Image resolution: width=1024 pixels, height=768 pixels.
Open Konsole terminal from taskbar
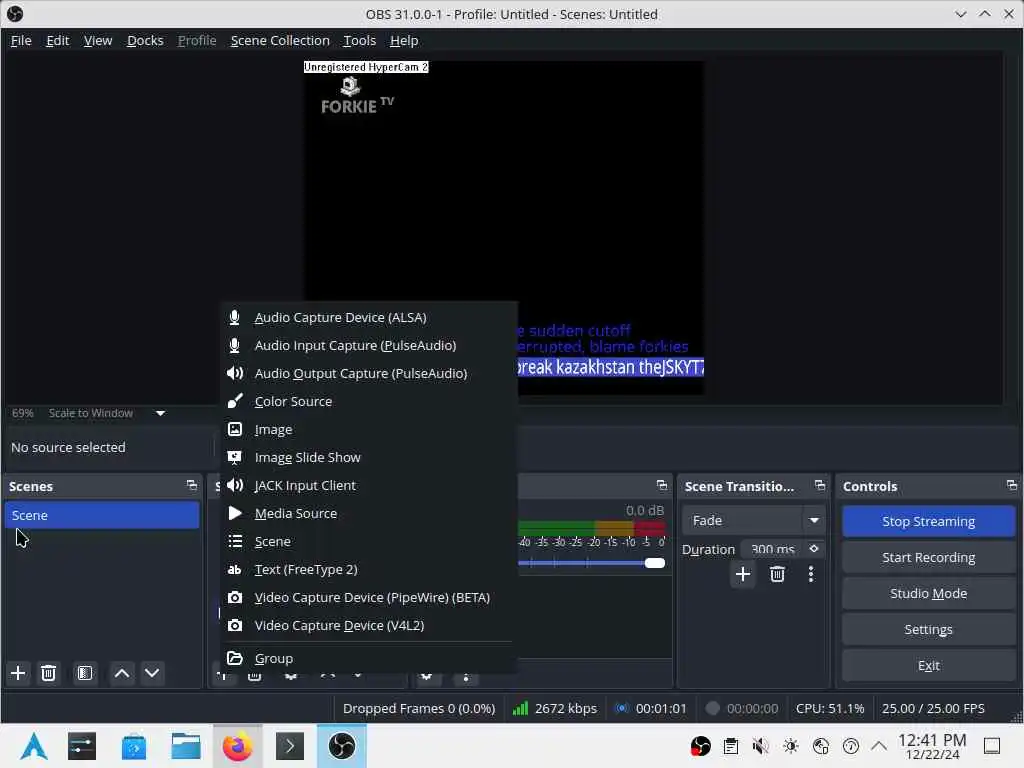pyautogui.click(x=290, y=746)
